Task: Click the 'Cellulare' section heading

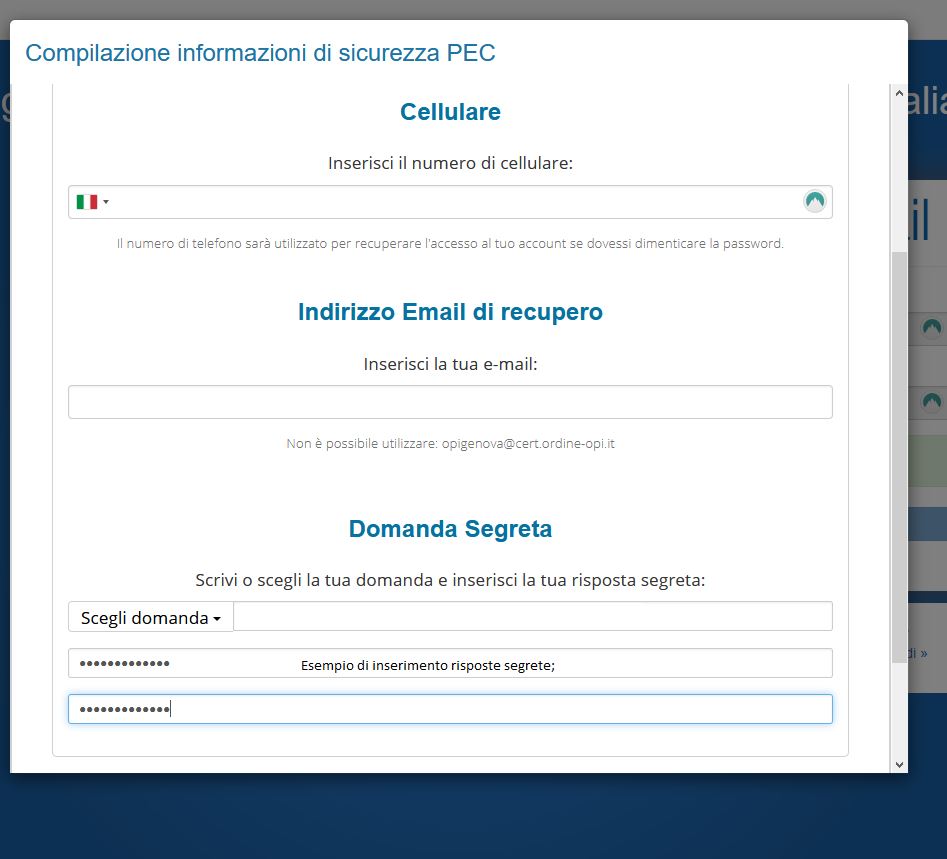Action: click(450, 112)
